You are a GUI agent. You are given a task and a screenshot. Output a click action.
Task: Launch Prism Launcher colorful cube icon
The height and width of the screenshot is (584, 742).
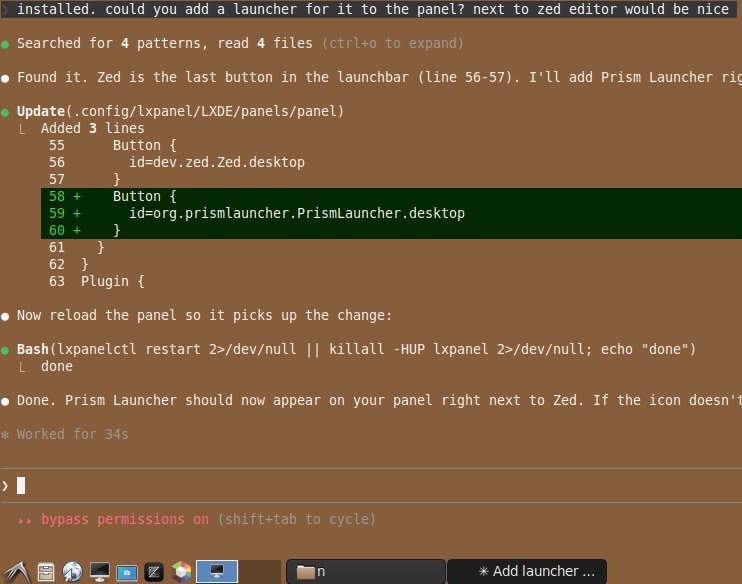pyautogui.click(x=181, y=572)
